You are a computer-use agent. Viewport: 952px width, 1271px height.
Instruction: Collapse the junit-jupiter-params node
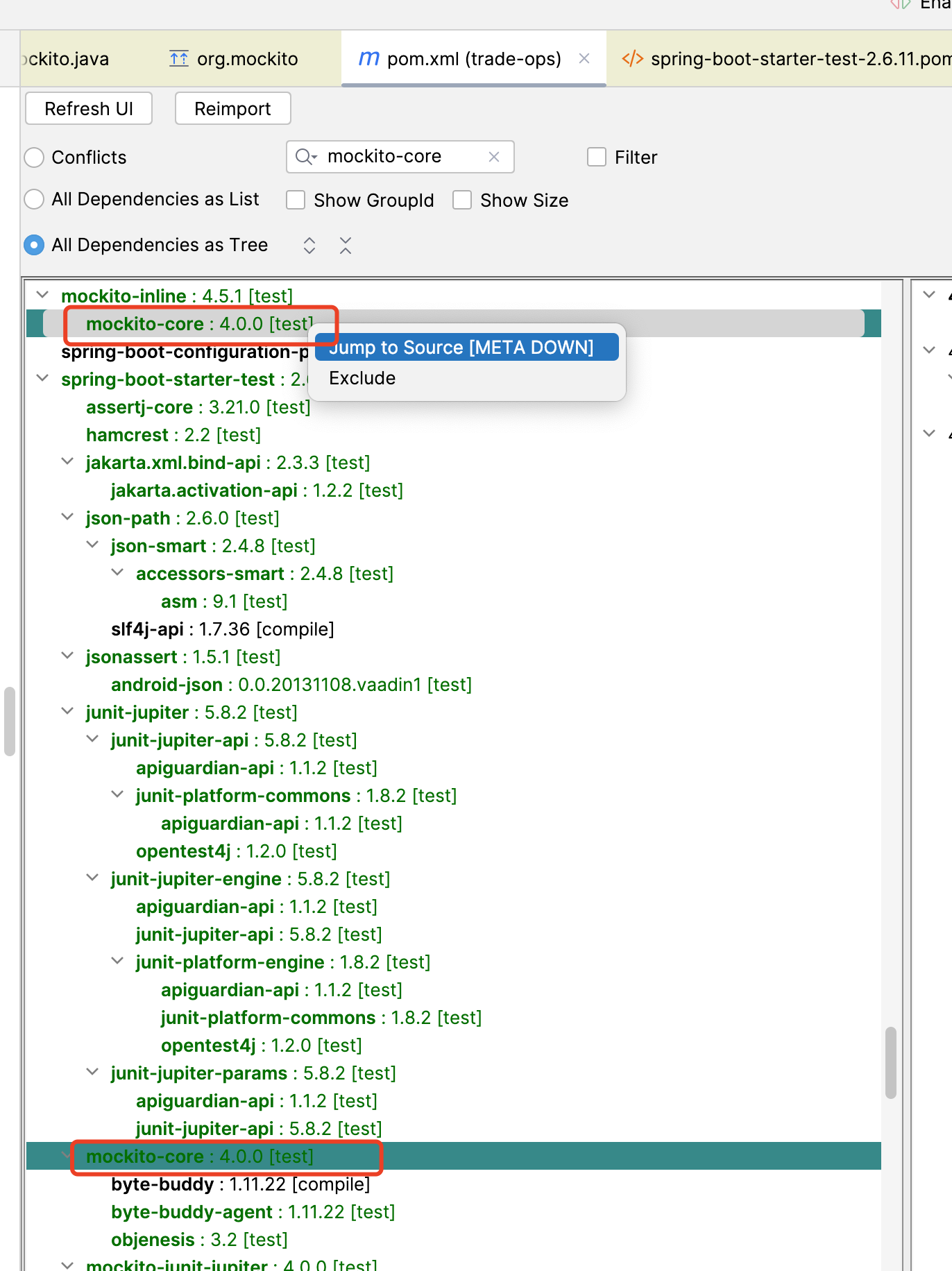click(x=93, y=1073)
